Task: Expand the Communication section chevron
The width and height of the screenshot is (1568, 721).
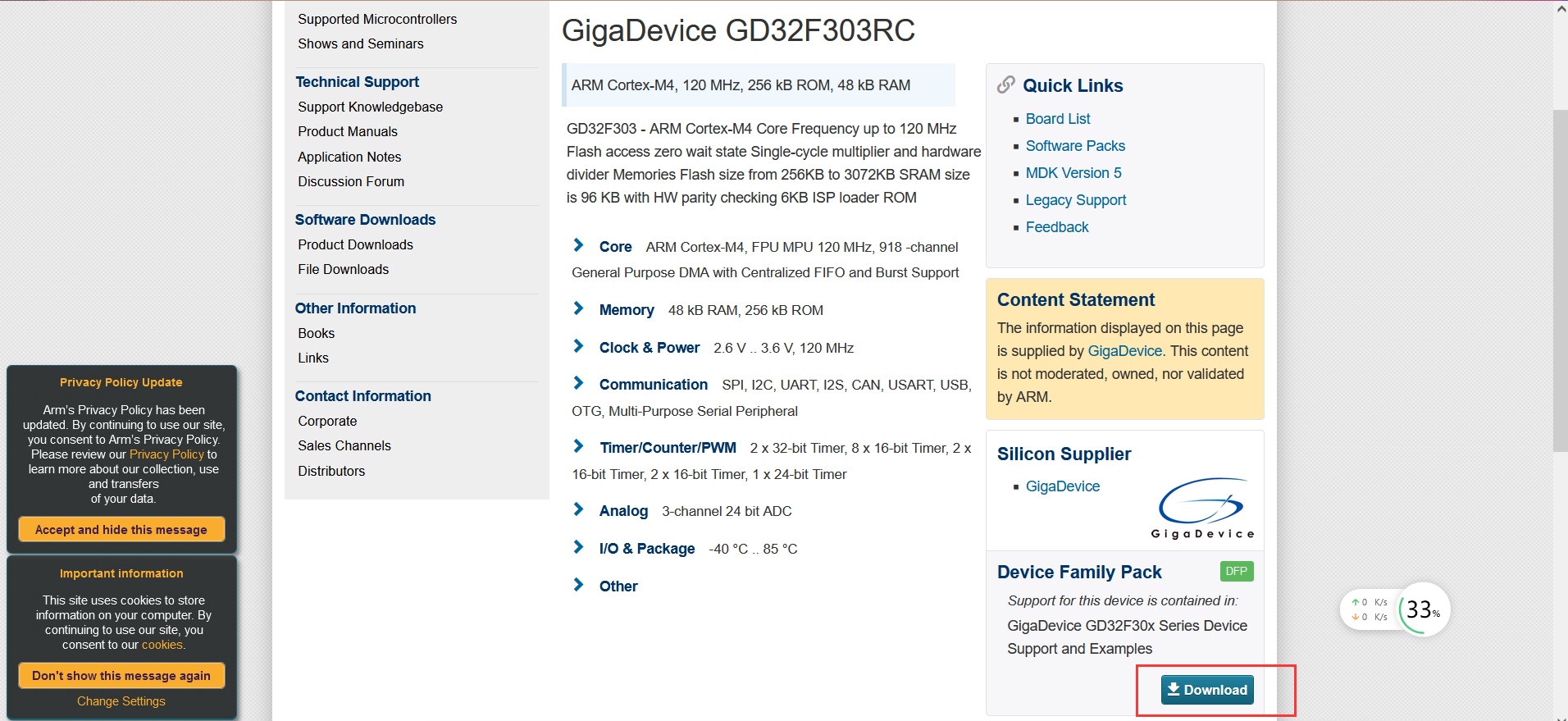Action: point(578,383)
